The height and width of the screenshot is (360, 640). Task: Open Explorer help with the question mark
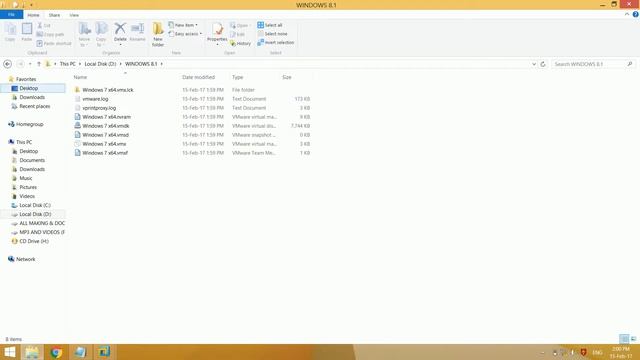click(x=636, y=14)
